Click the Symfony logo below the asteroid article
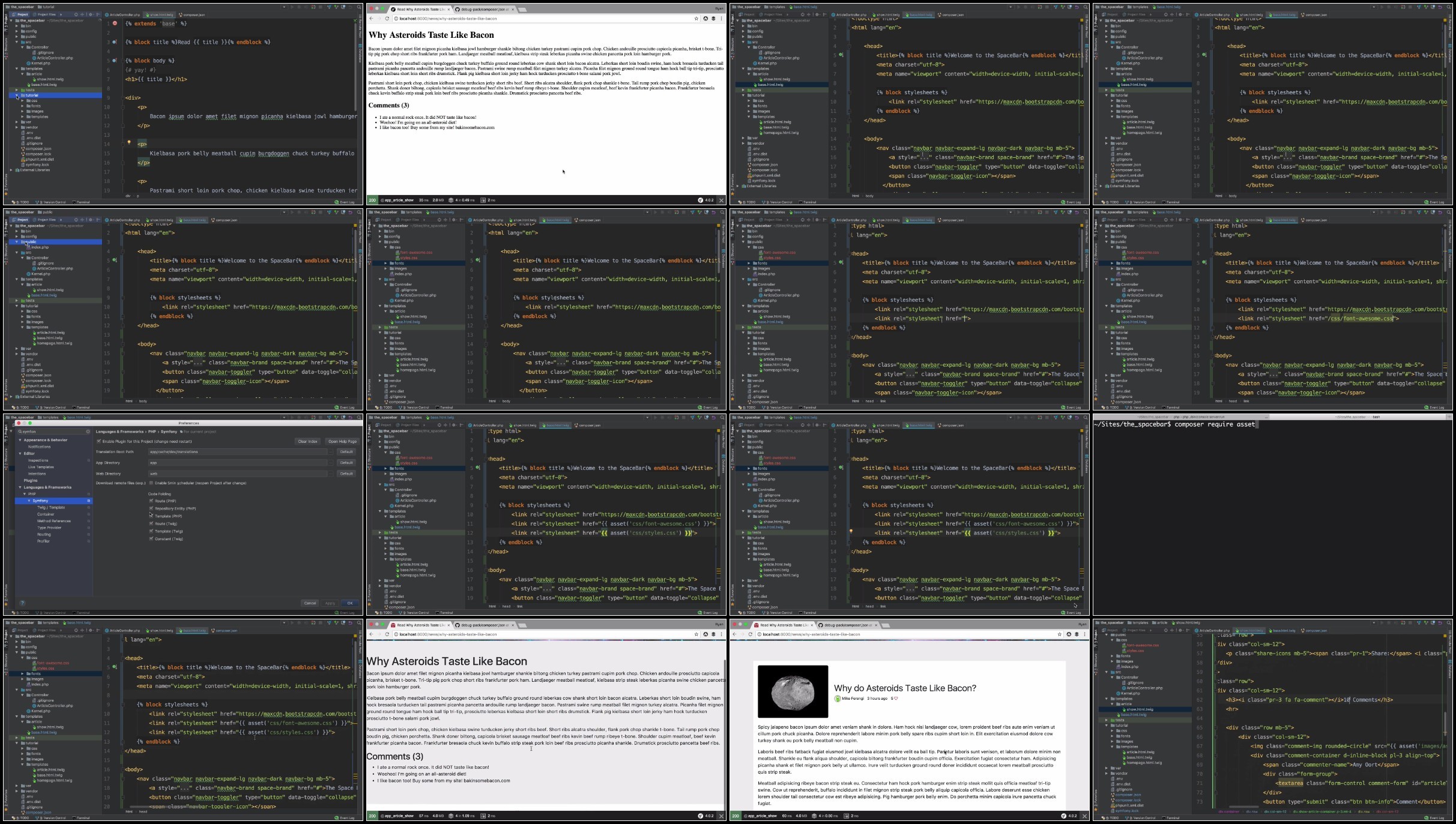Image resolution: width=1456 pixels, height=824 pixels. coord(1063,816)
